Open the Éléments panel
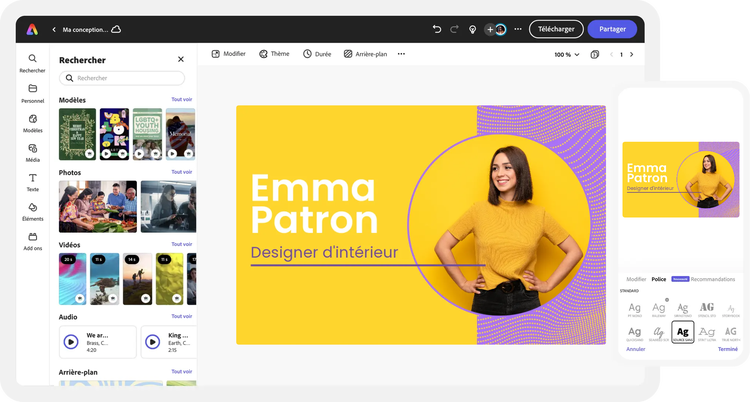This screenshot has width=750, height=402. click(x=33, y=210)
